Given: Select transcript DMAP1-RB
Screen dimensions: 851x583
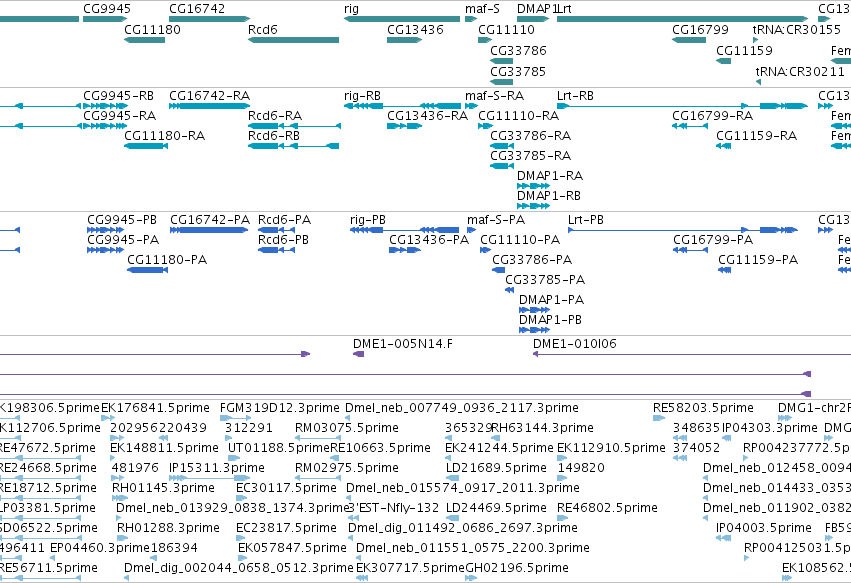Looking at the screenshot, I should point(549,195).
